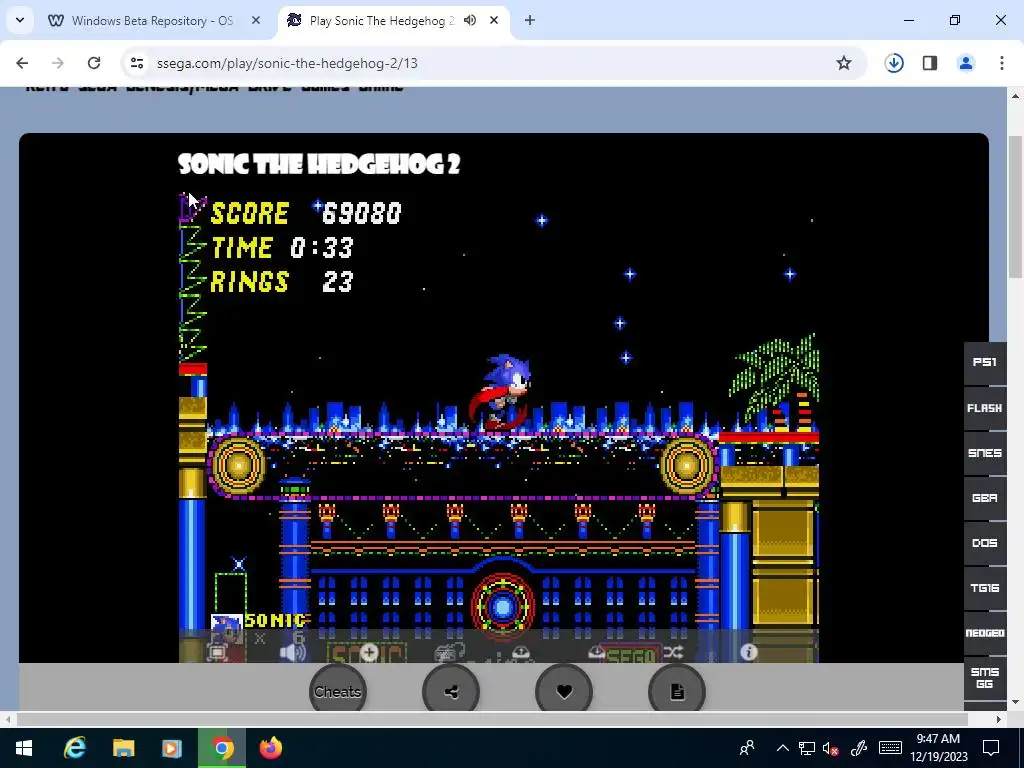
Task: Open the People icon in system tray
Action: pos(747,748)
